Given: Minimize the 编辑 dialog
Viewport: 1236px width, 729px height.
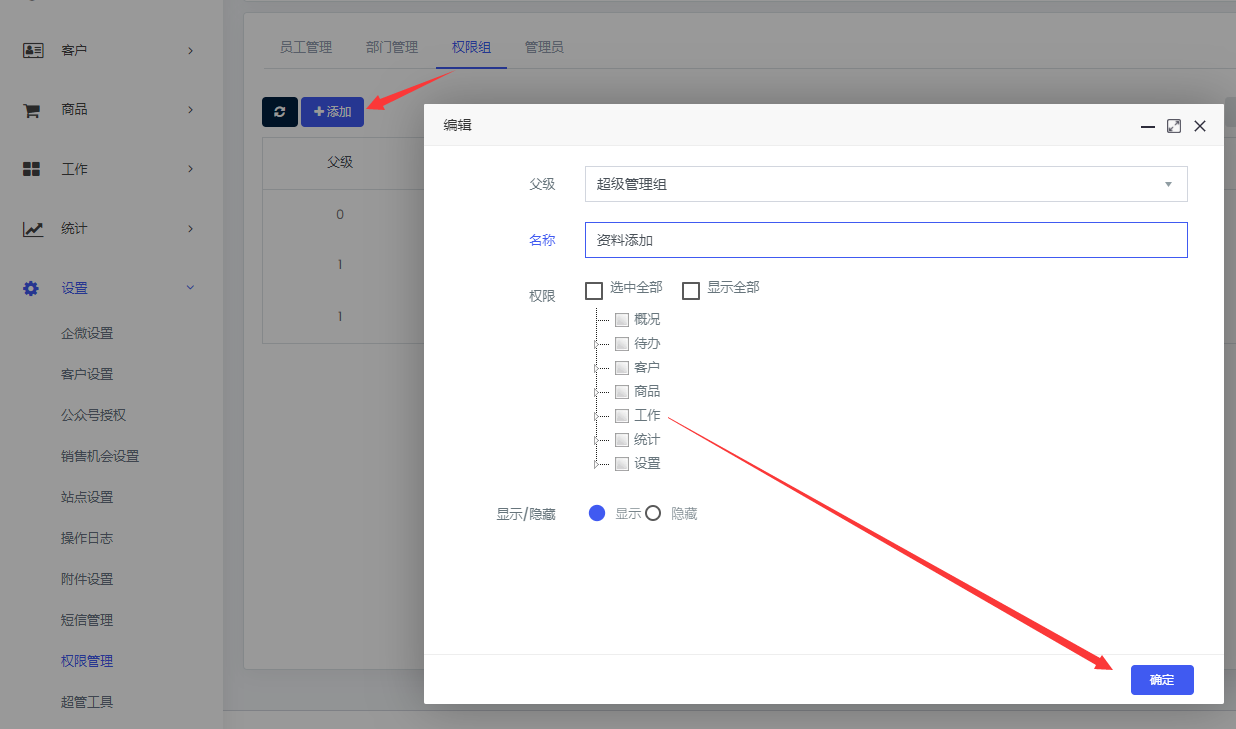Looking at the screenshot, I should click(1148, 126).
